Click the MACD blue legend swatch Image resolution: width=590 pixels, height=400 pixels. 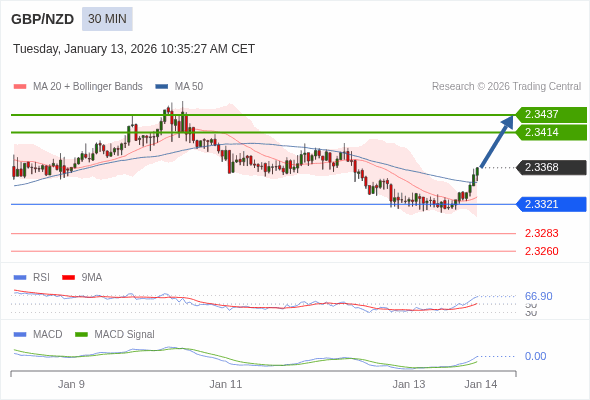coord(20,335)
